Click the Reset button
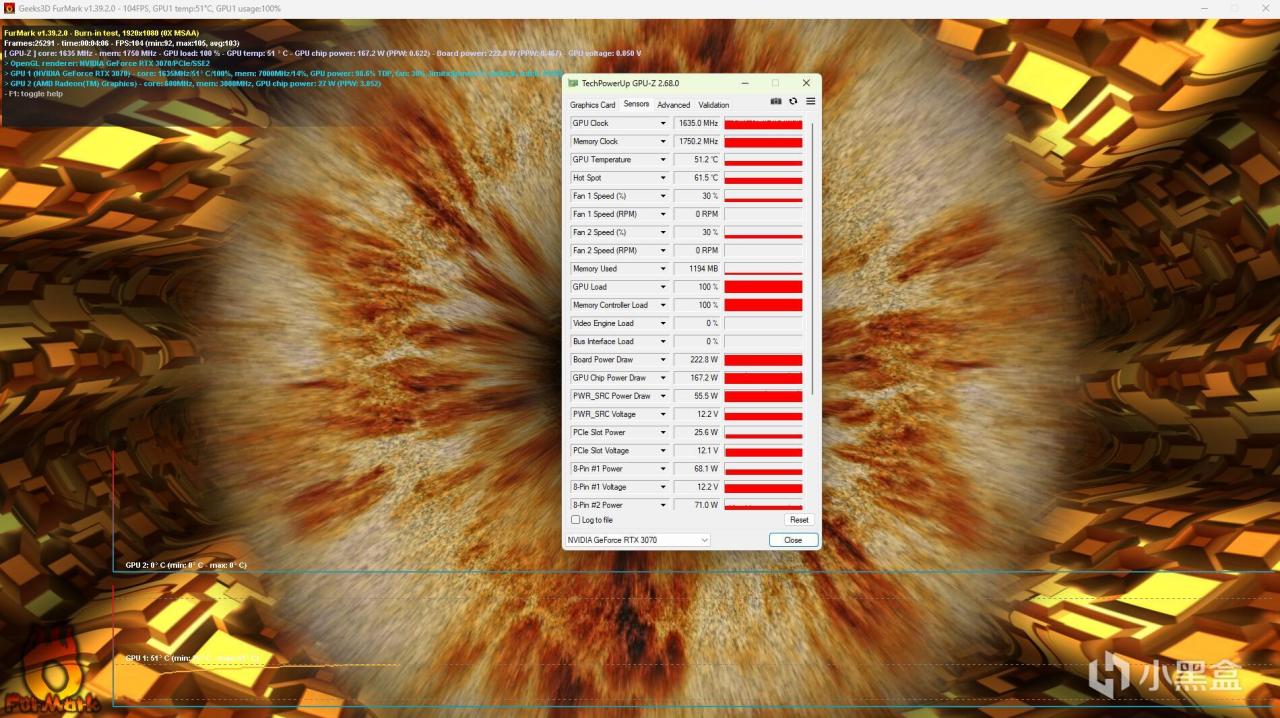Image resolution: width=1280 pixels, height=718 pixels. 799,520
